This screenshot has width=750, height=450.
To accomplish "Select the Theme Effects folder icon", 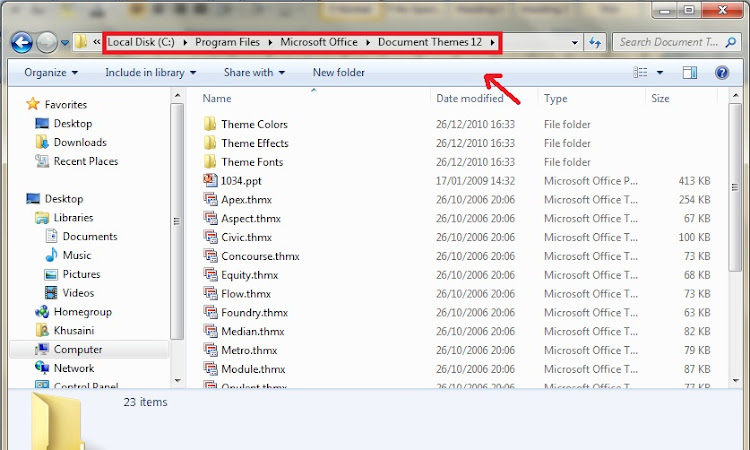I will (210, 143).
